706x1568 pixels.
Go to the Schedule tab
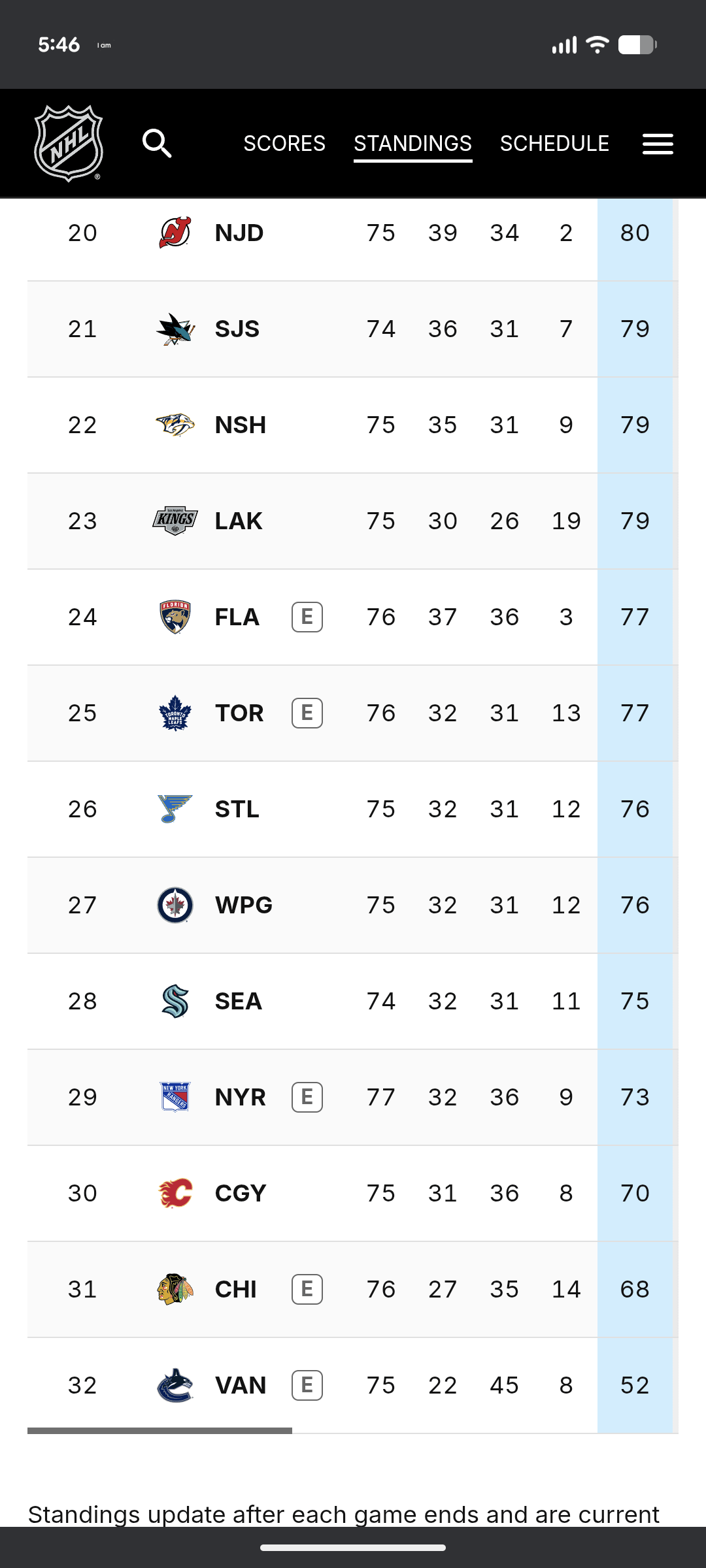[x=554, y=143]
